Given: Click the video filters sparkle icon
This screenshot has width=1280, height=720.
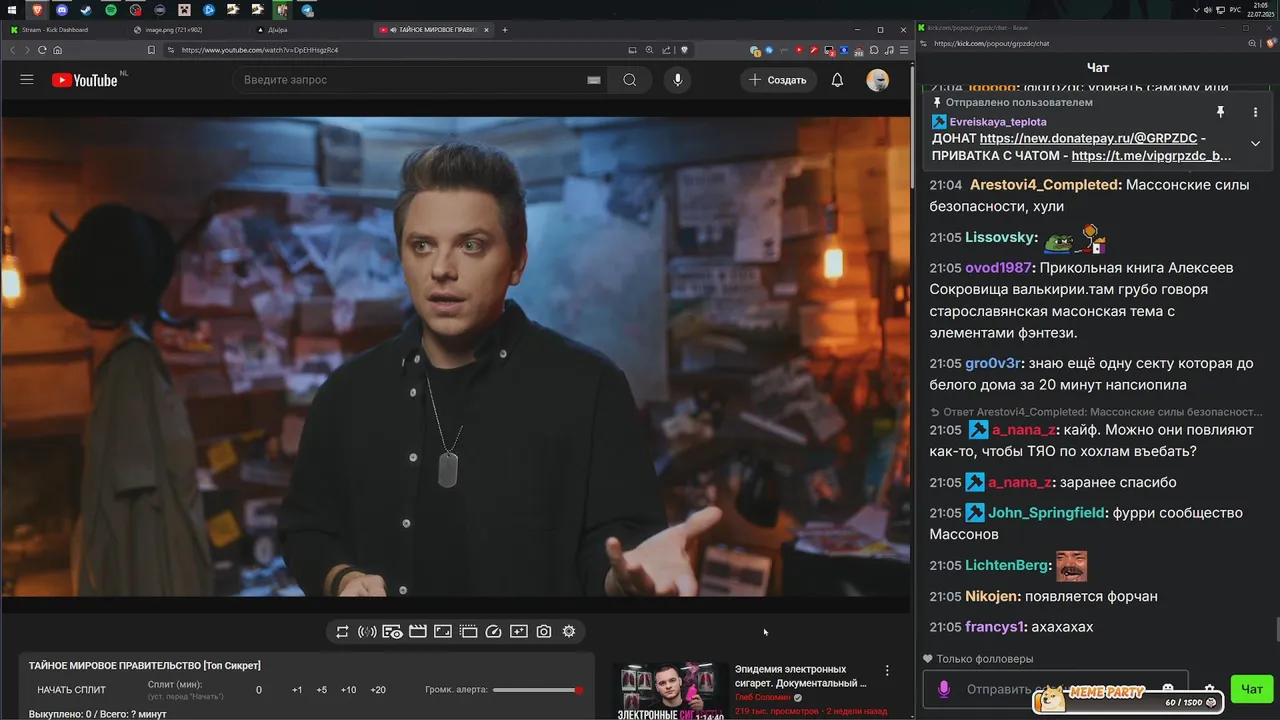Looking at the screenshot, I should (519, 632).
